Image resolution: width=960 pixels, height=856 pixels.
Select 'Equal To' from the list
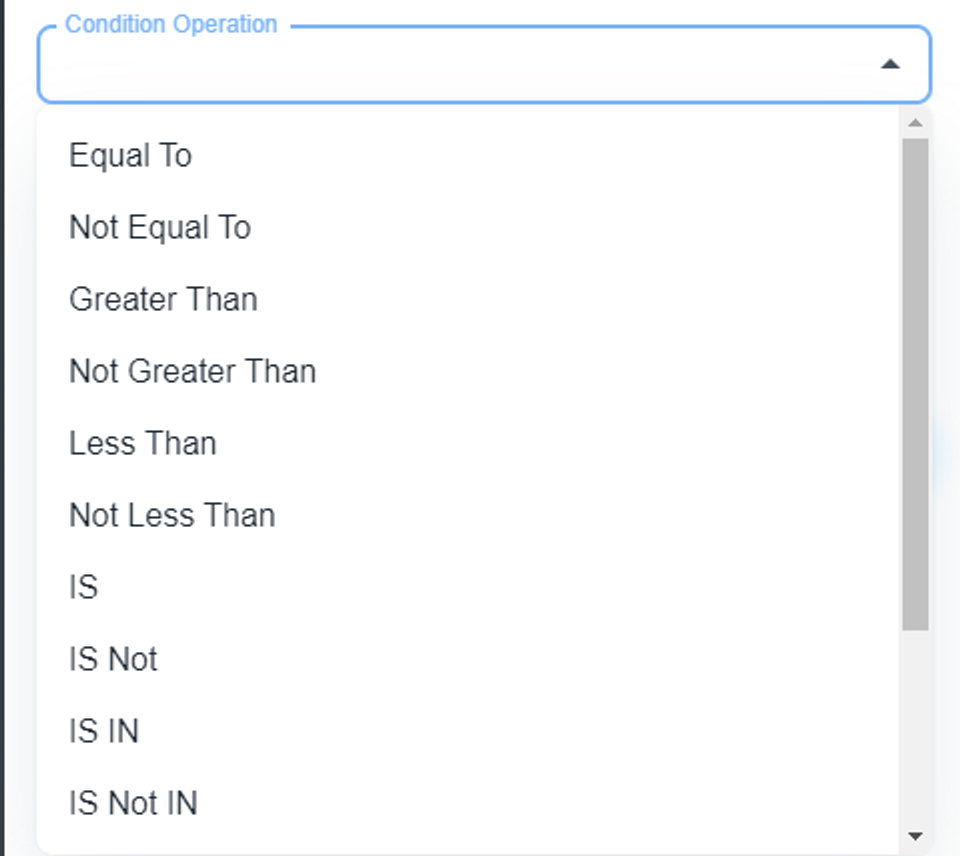[x=130, y=156]
